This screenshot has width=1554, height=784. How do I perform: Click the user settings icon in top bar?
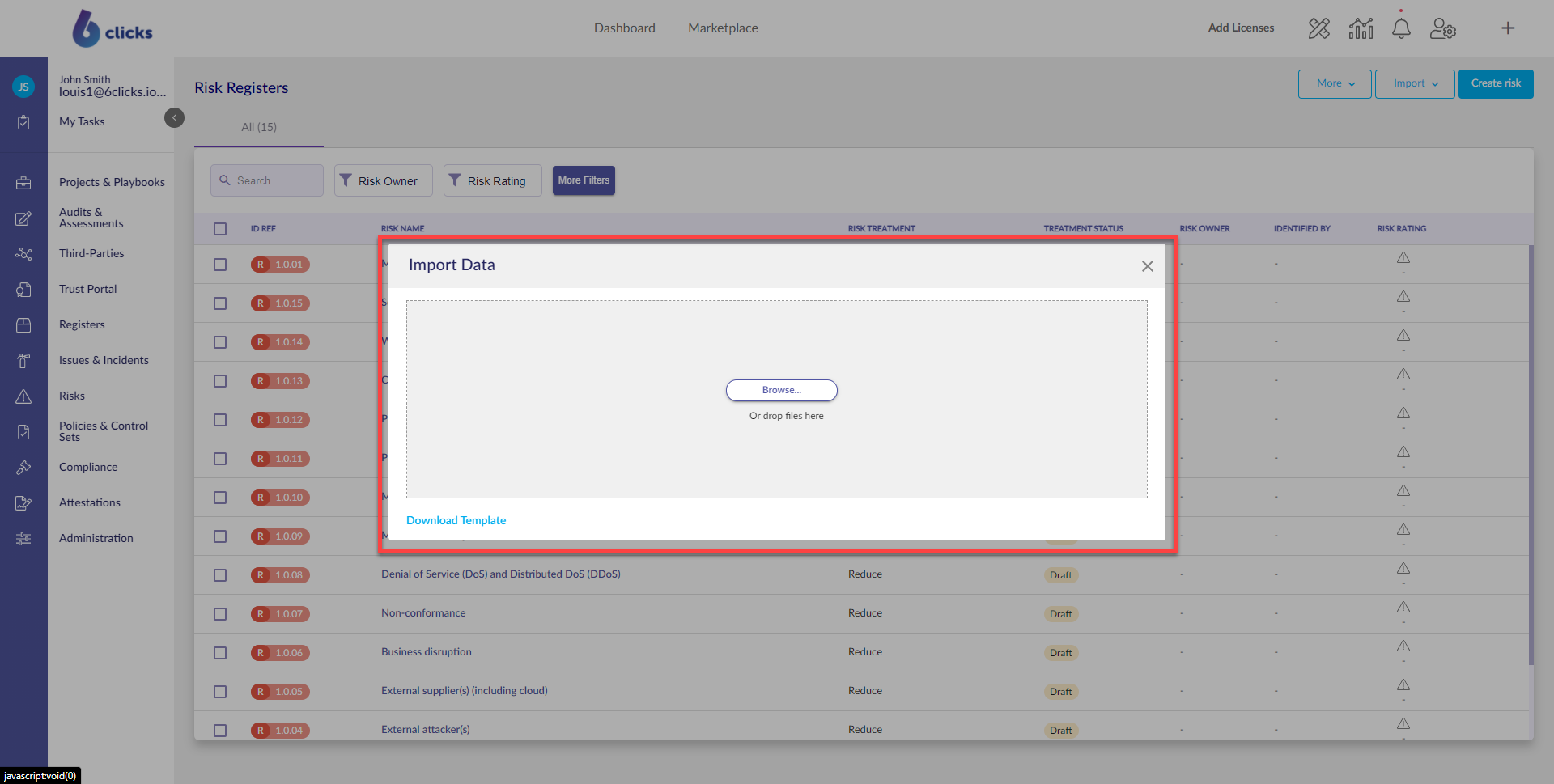pyautogui.click(x=1443, y=28)
